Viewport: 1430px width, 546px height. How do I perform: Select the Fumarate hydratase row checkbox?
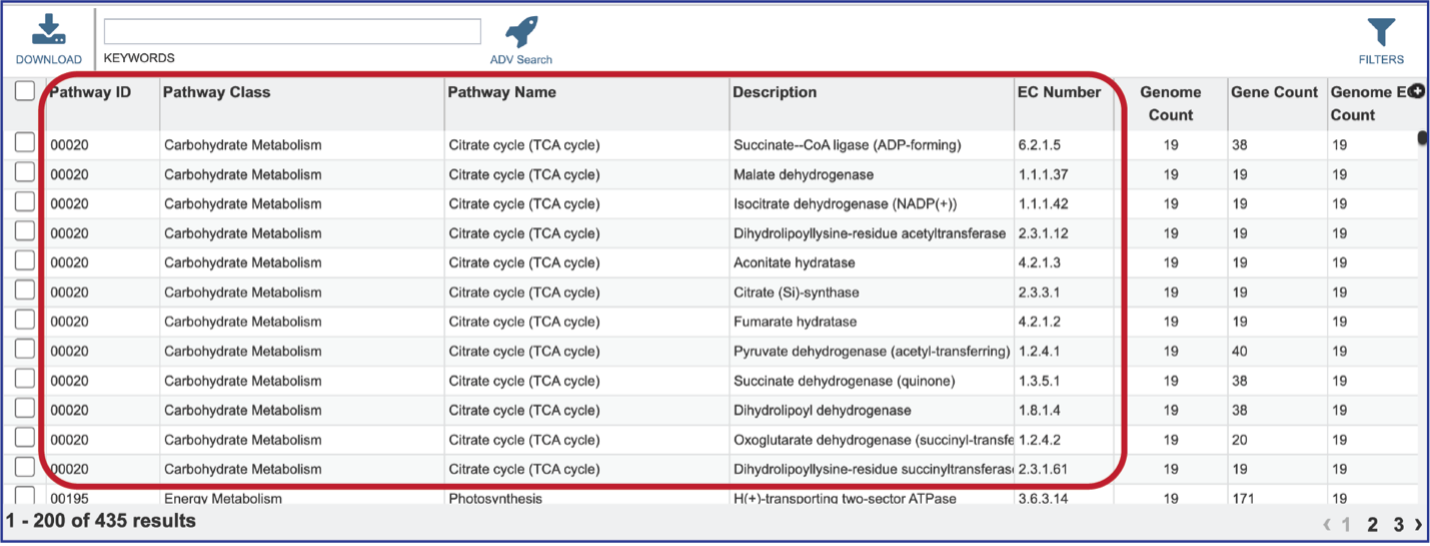25,321
